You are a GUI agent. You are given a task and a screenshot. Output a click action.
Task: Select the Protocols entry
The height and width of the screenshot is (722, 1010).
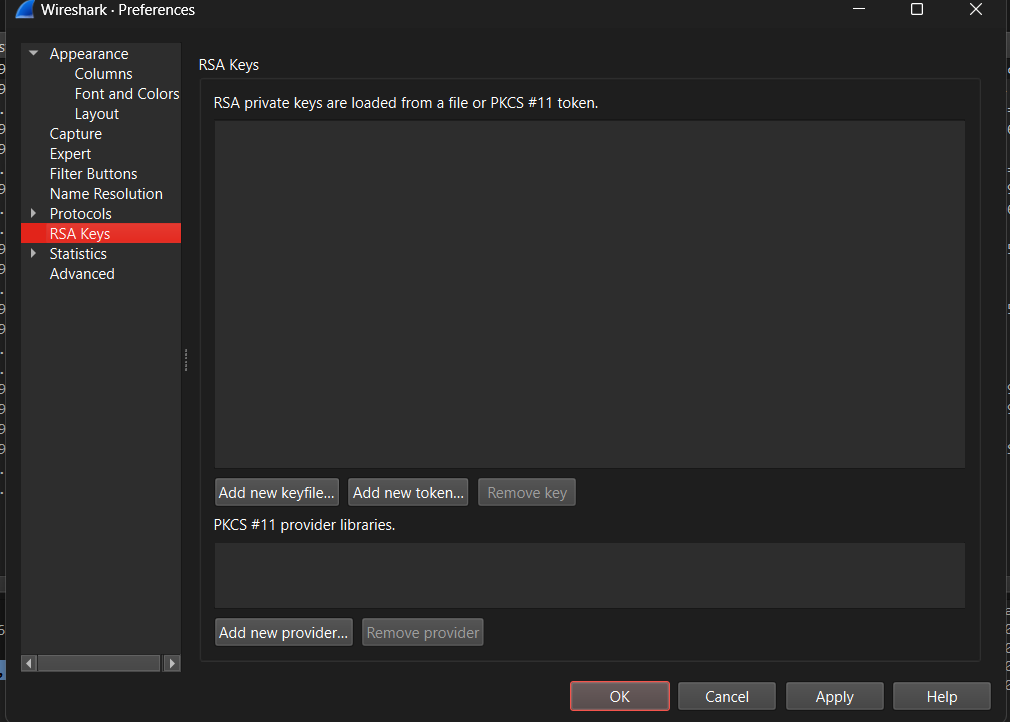(81, 214)
